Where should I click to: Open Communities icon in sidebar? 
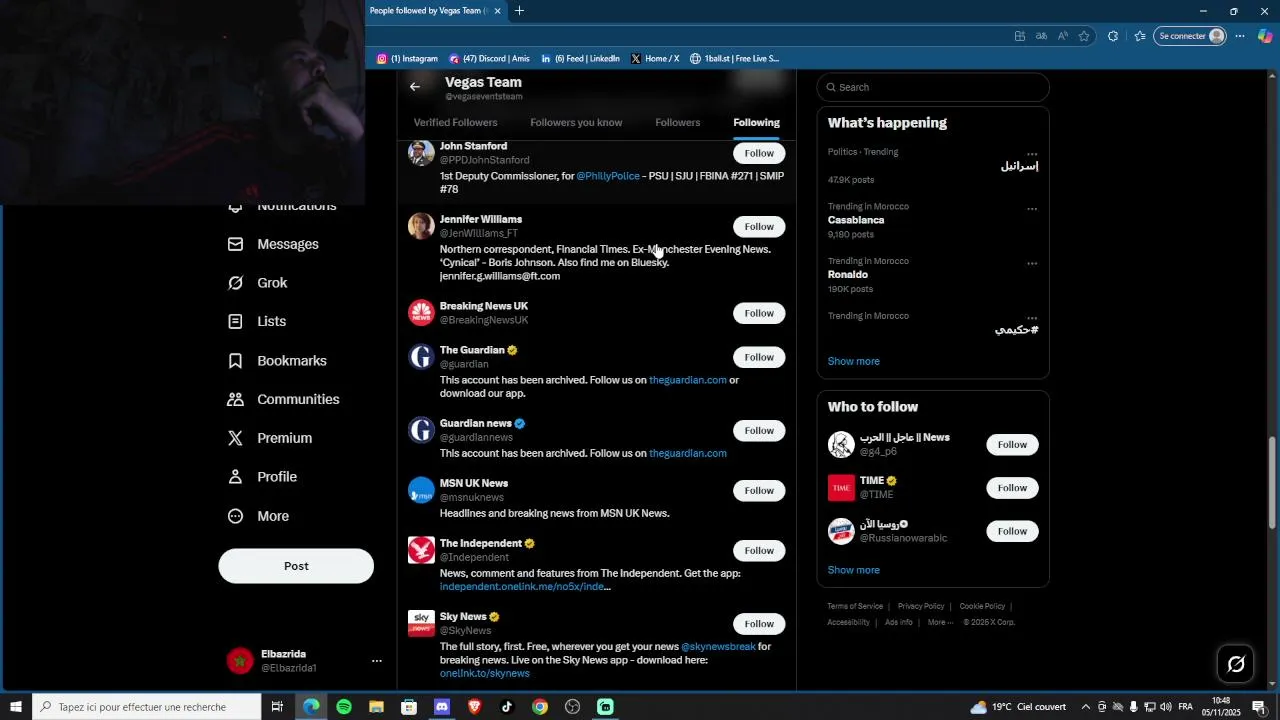pos(235,399)
